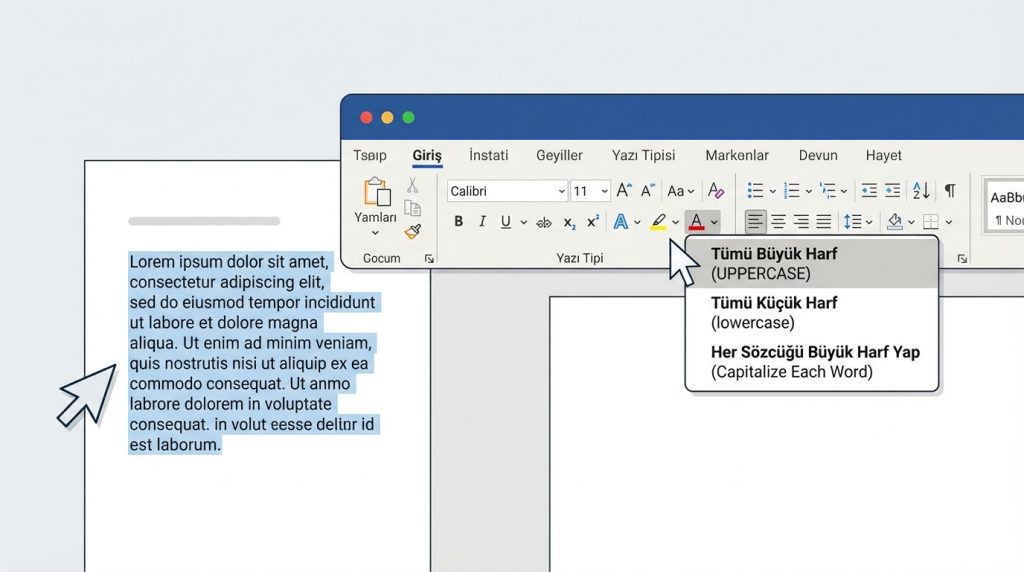The height and width of the screenshot is (572, 1024).
Task: Open highlight color picker arrow
Action: 675,223
